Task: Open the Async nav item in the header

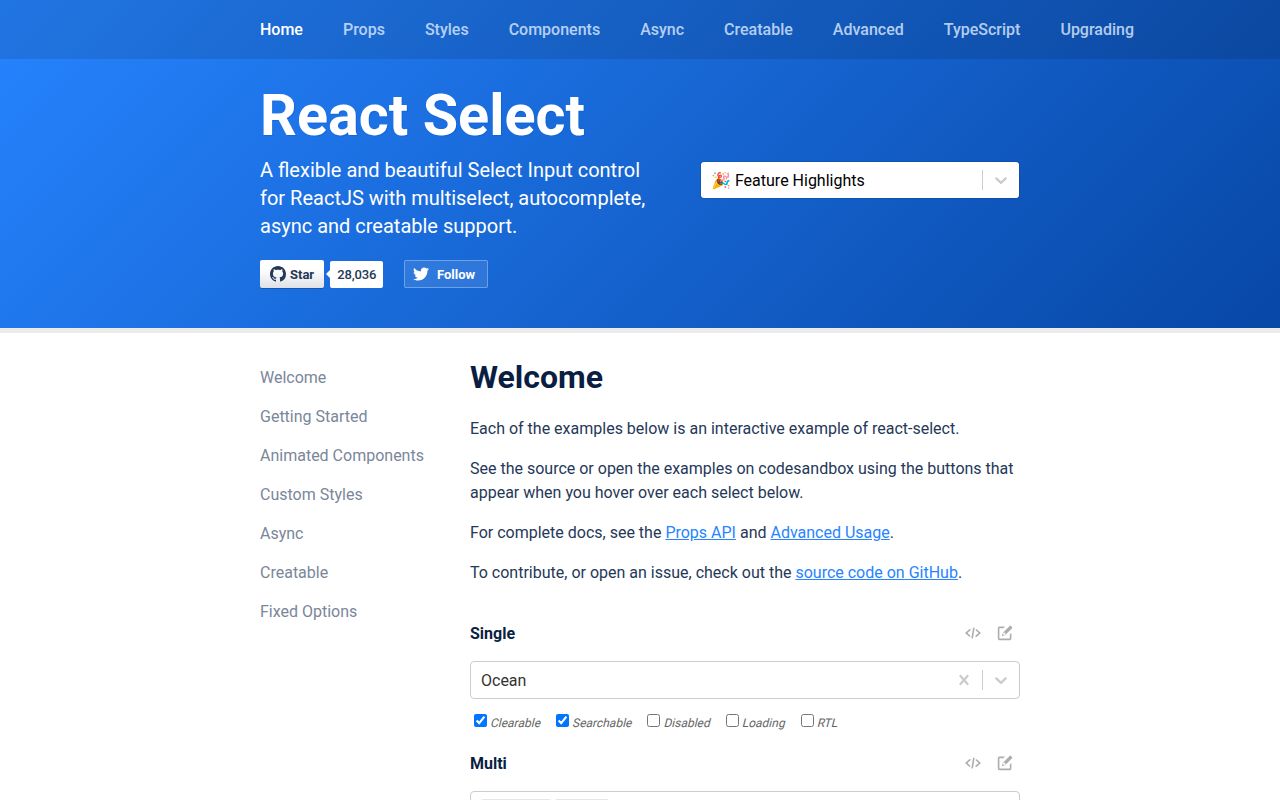Action: tap(662, 29)
